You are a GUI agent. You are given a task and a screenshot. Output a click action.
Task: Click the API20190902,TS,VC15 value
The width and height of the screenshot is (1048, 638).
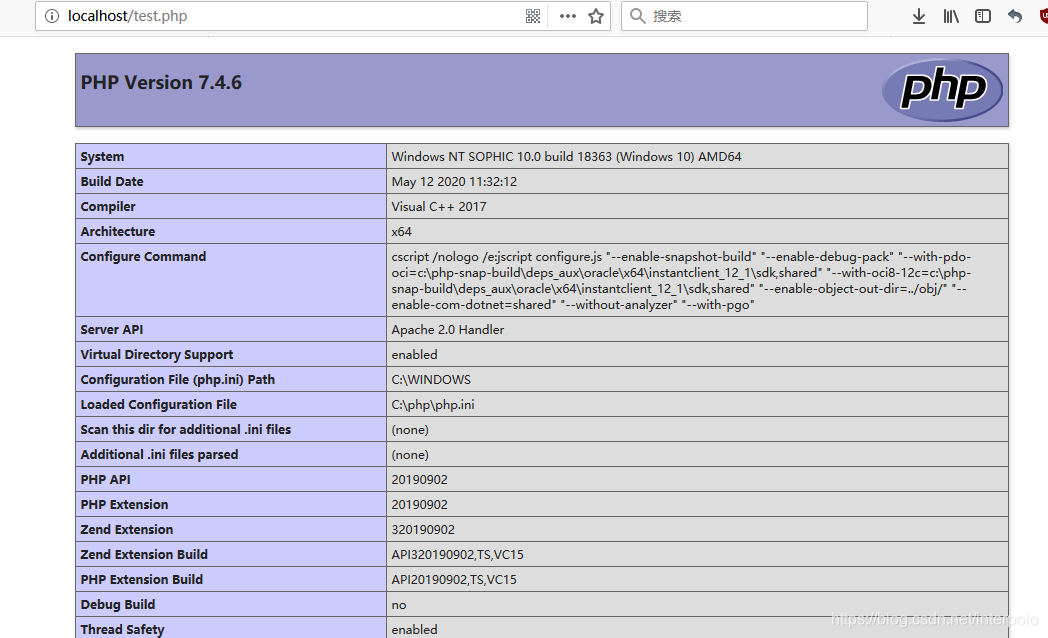454,579
